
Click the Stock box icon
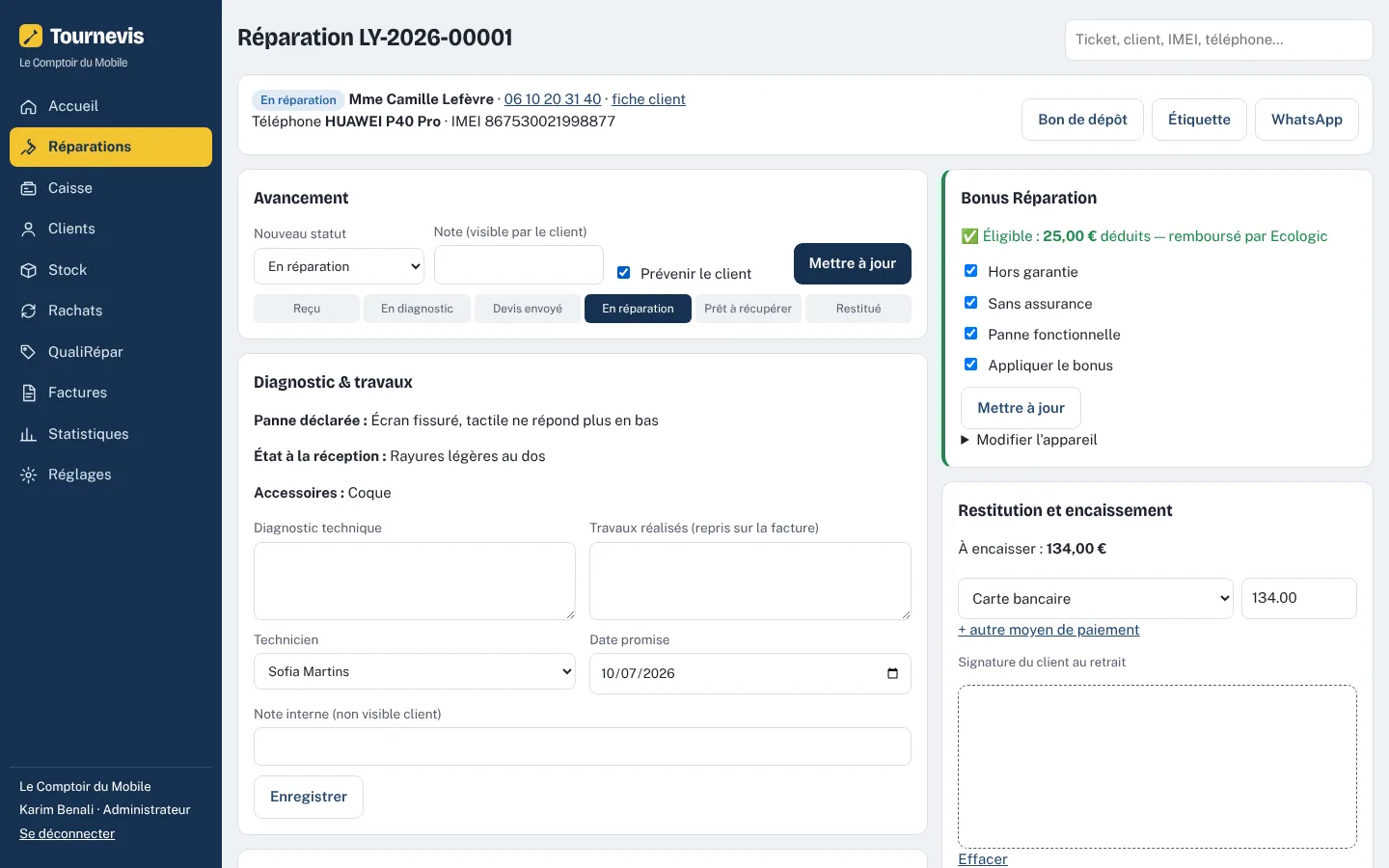pos(29,271)
